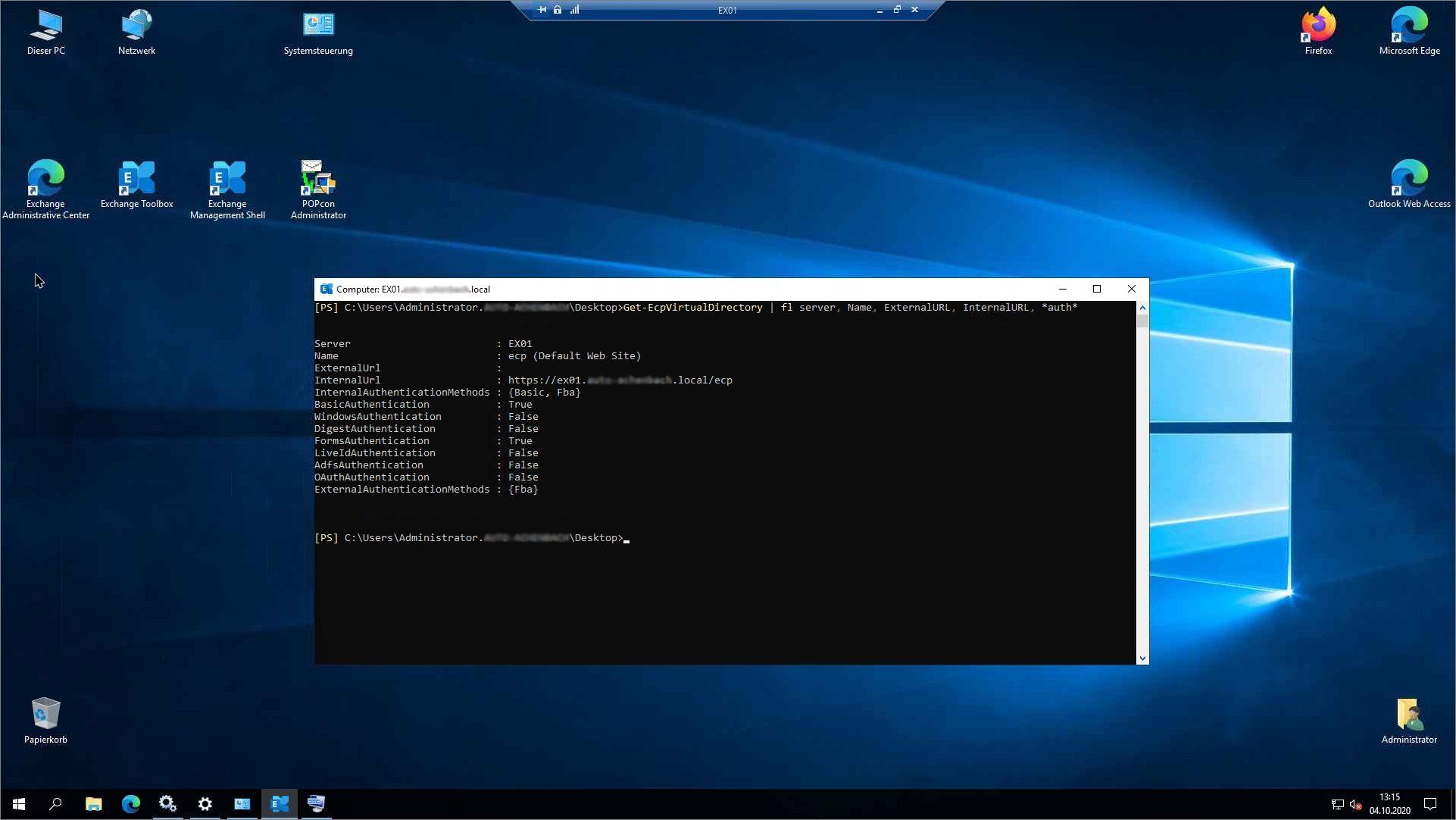Screen dimensions: 1456x820
Task: Click pin icon on EX01 connection bar
Action: pos(542,10)
